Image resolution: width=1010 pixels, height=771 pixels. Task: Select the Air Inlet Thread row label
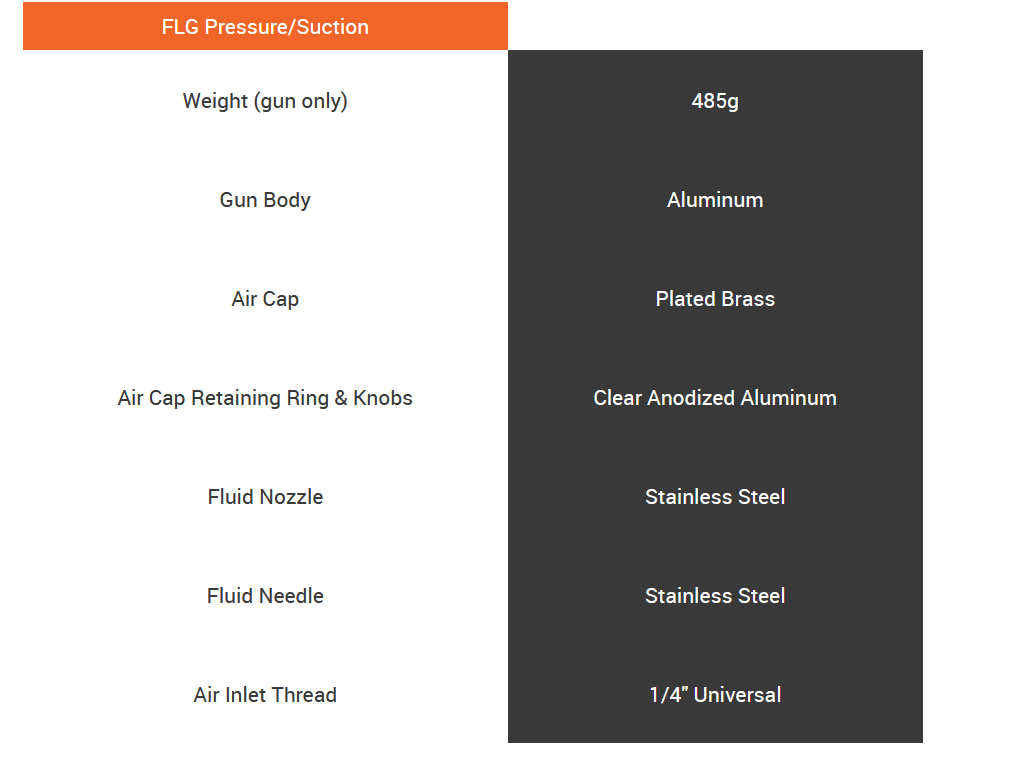[265, 695]
